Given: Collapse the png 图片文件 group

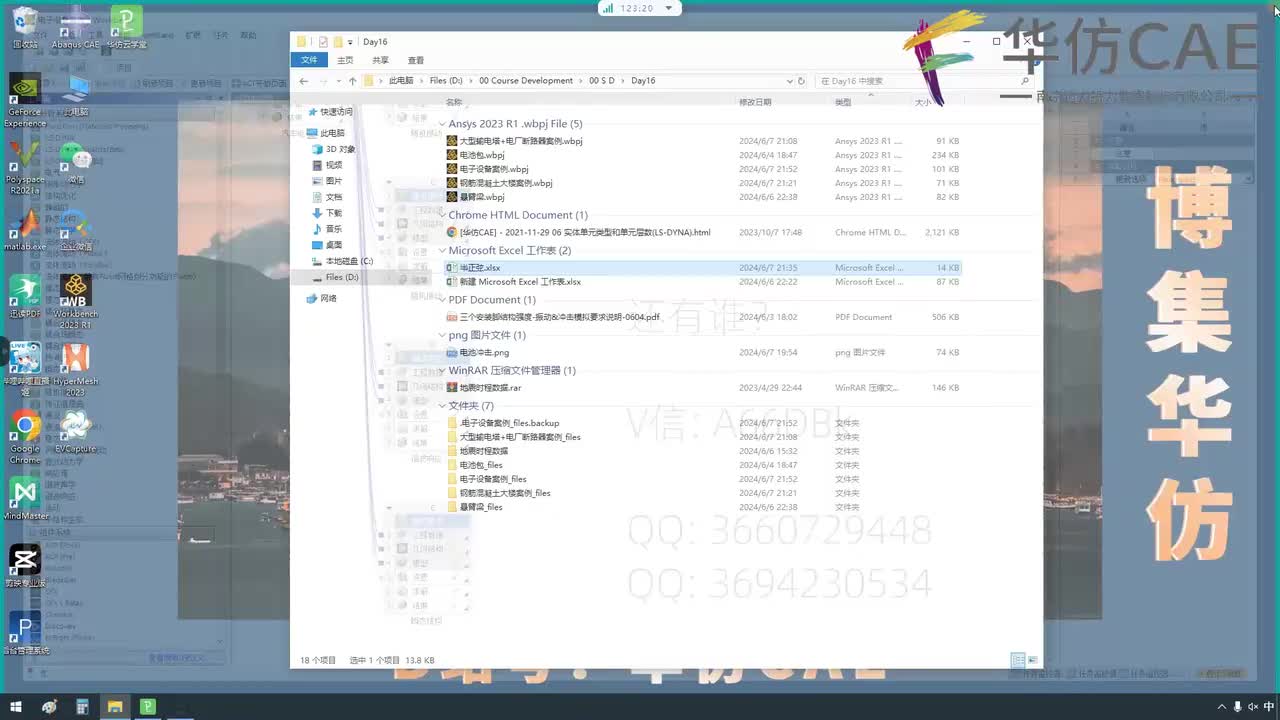Looking at the screenshot, I should pos(442,336).
